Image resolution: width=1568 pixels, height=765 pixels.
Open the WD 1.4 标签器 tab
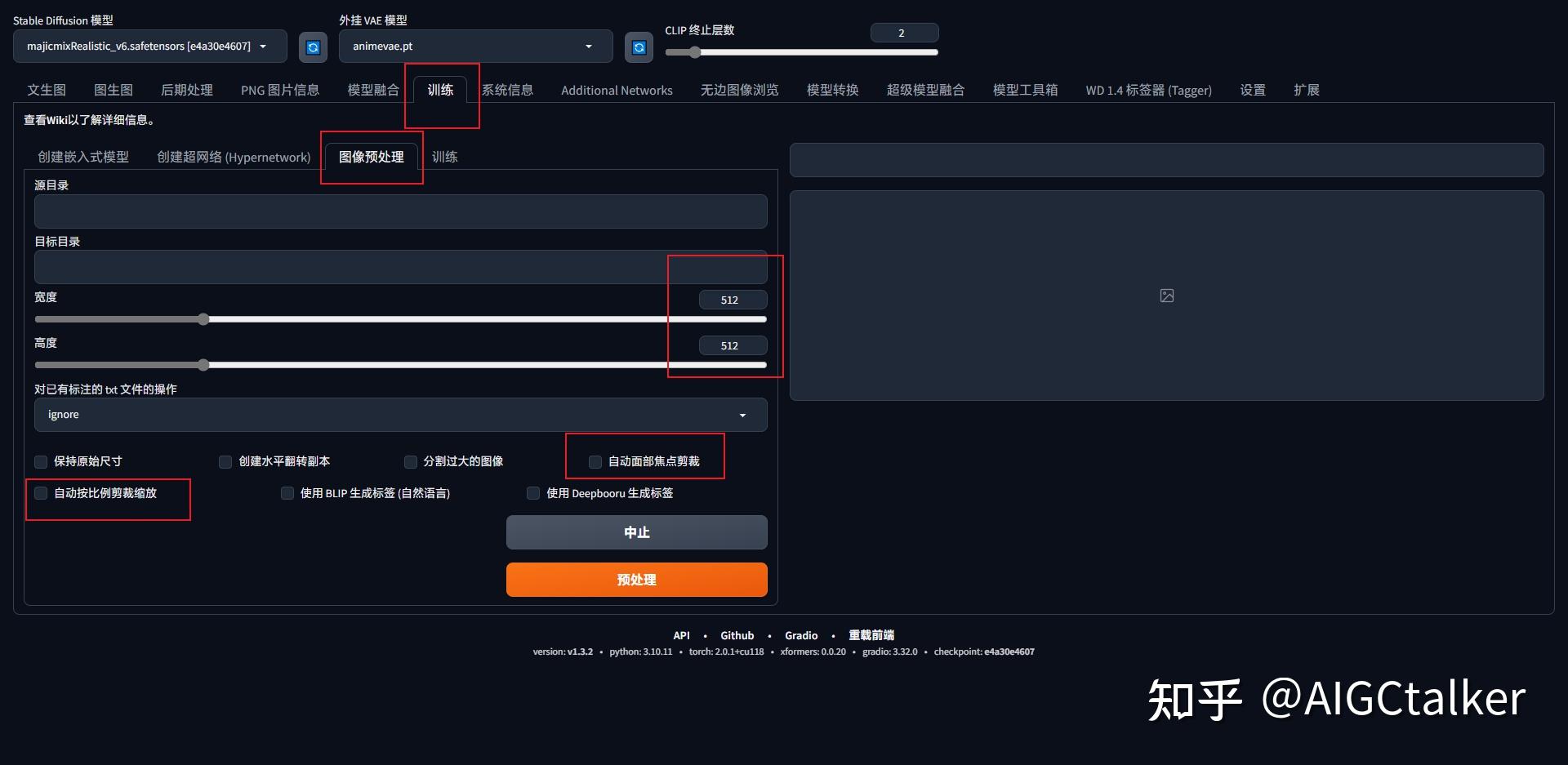[x=1148, y=90]
